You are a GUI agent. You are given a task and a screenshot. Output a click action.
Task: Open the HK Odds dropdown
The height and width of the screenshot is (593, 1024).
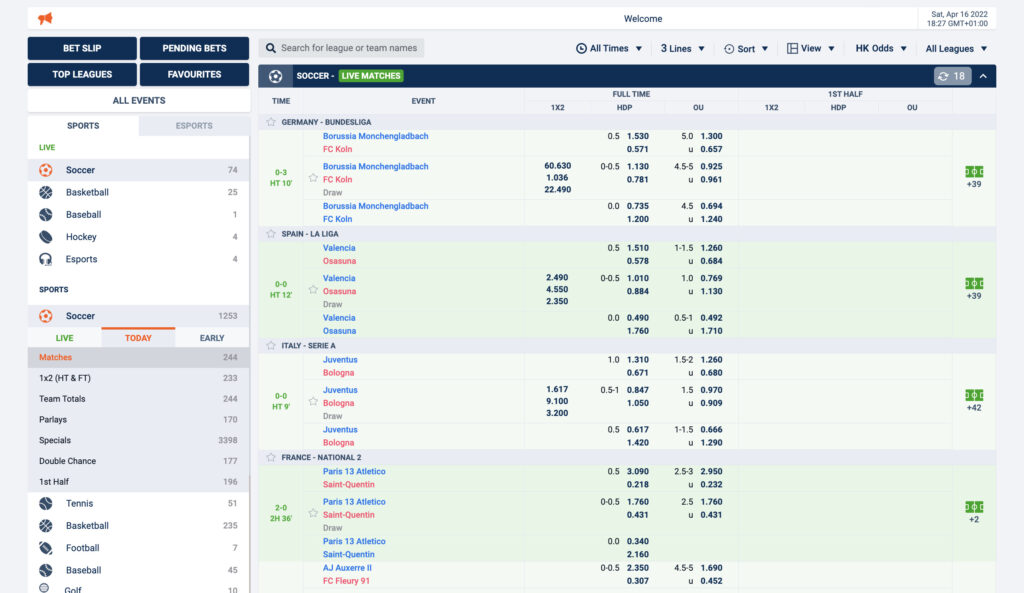pyautogui.click(x=880, y=48)
